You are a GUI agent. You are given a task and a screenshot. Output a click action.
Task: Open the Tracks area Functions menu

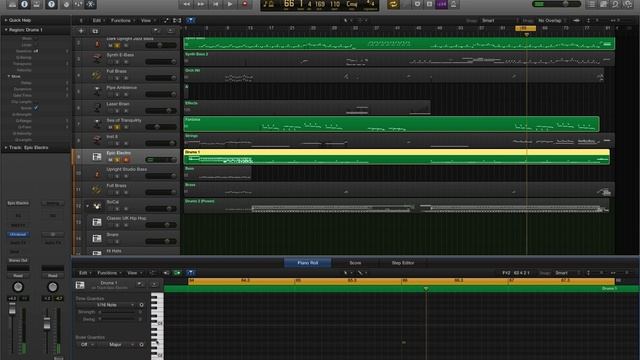(x=121, y=20)
